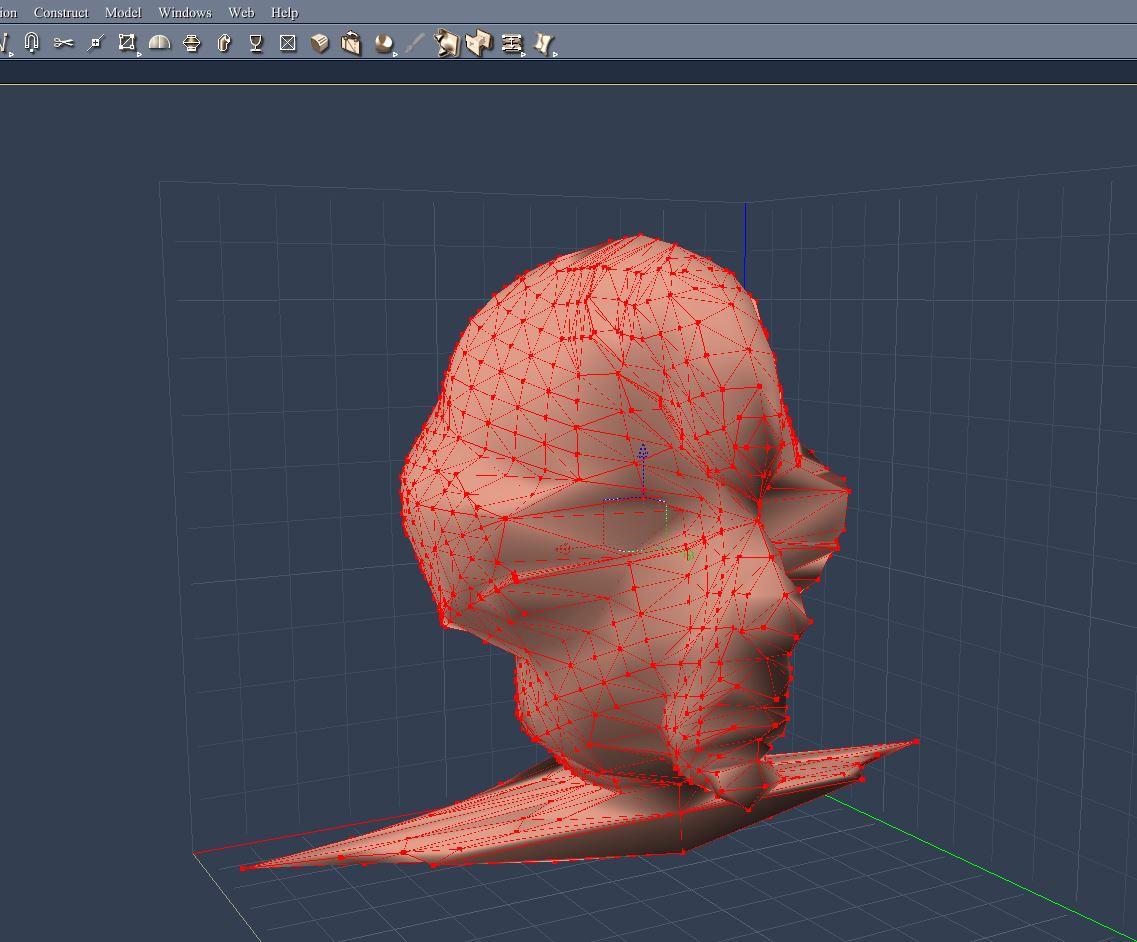Viewport: 1137px width, 942px height.
Task: Select the stacked gold bars tool icon
Action: coord(512,44)
